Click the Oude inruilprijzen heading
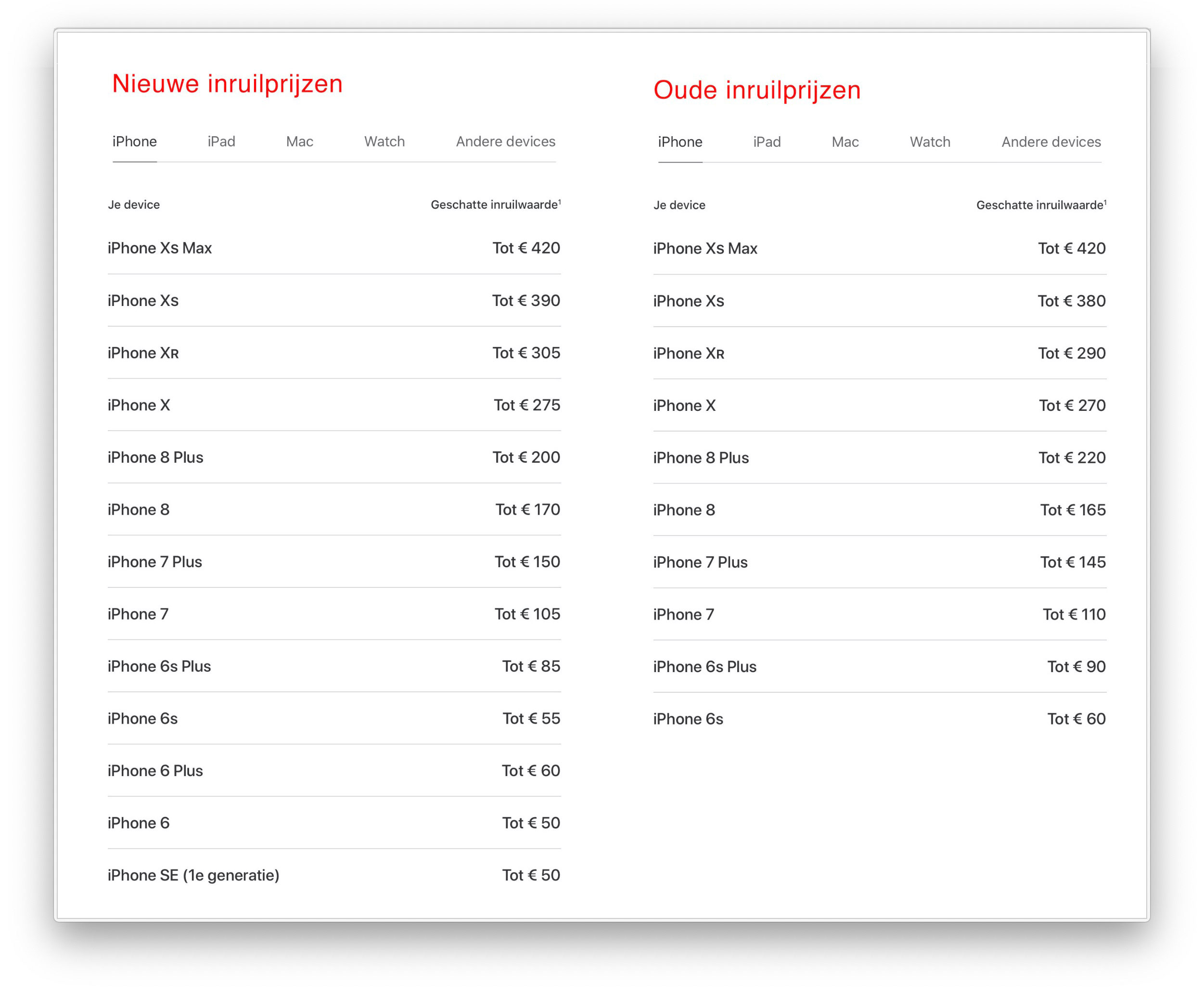 click(x=757, y=90)
